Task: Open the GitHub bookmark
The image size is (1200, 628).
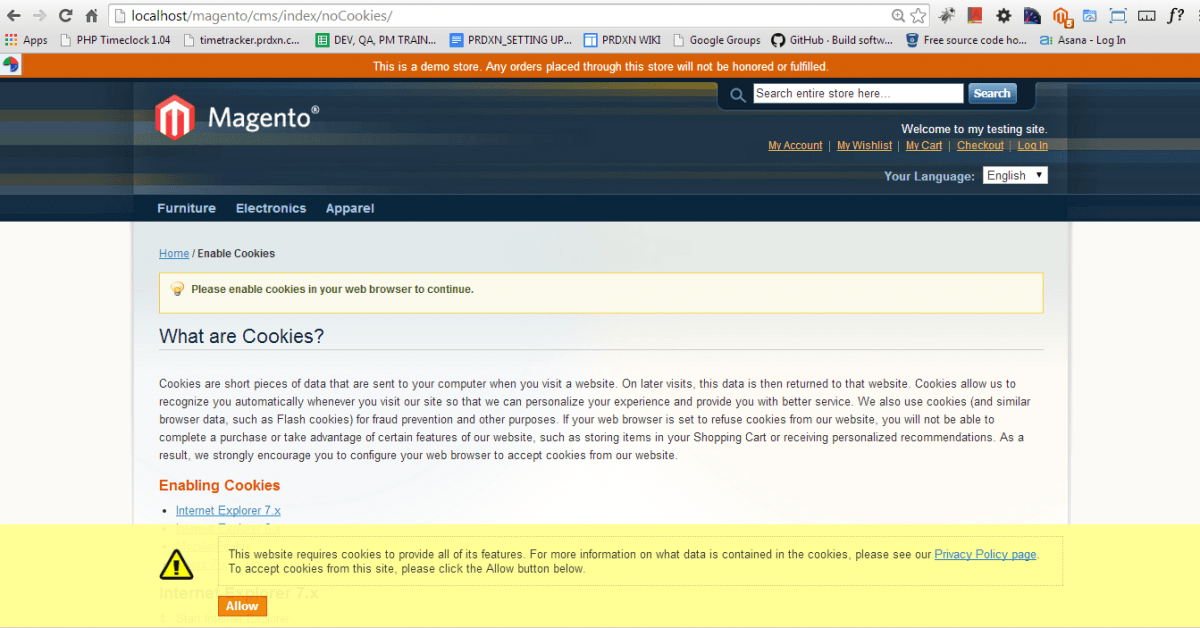Action: (x=832, y=40)
